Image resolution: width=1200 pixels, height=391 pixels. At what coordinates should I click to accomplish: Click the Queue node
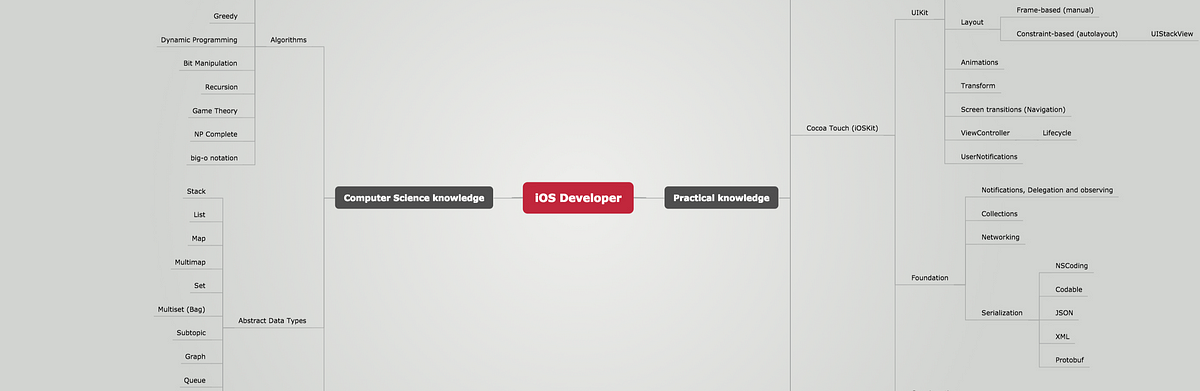point(194,380)
